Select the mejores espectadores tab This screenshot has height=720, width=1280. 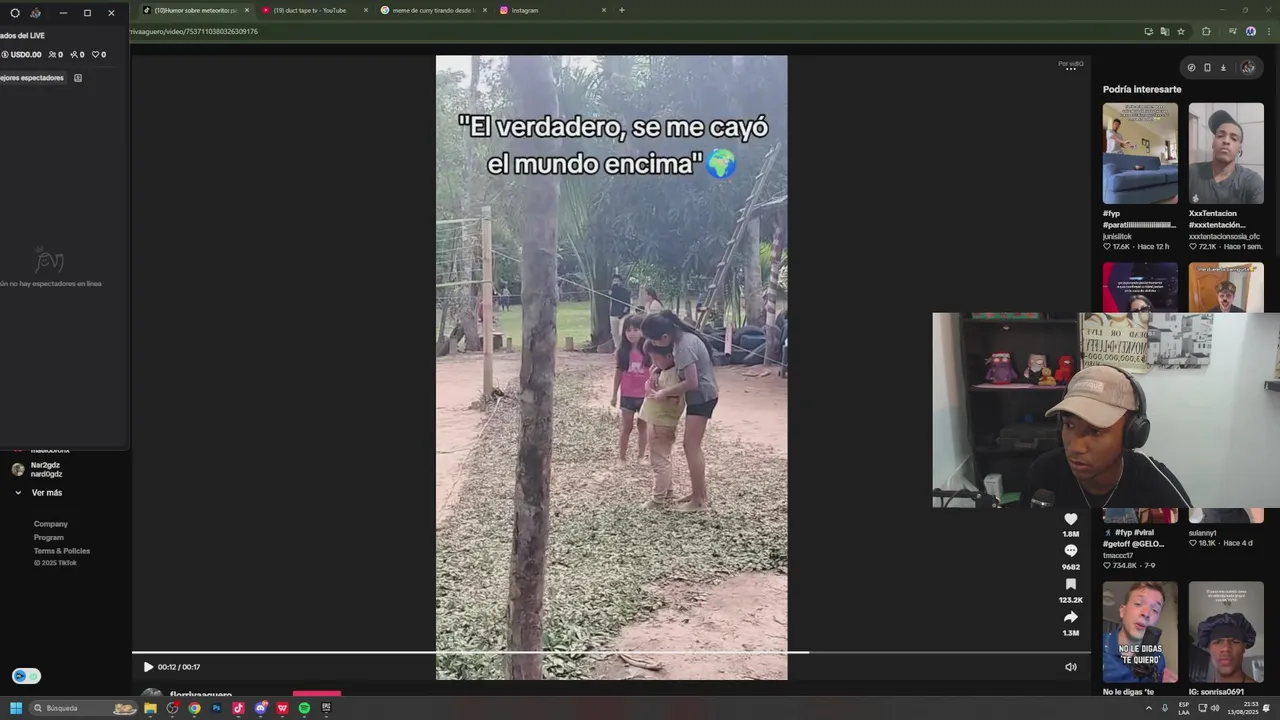pos(32,78)
